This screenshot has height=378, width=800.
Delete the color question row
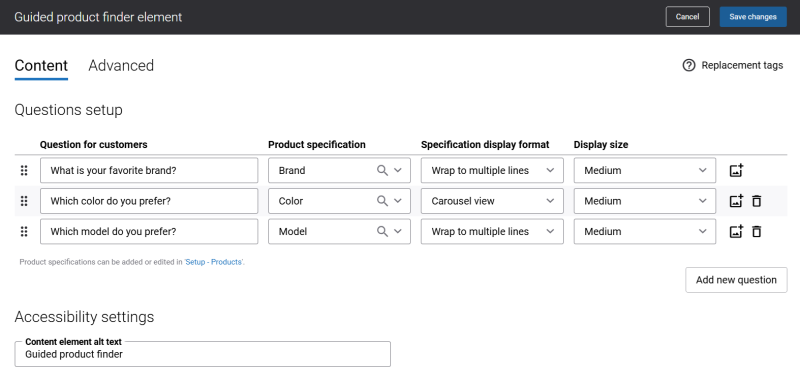757,201
